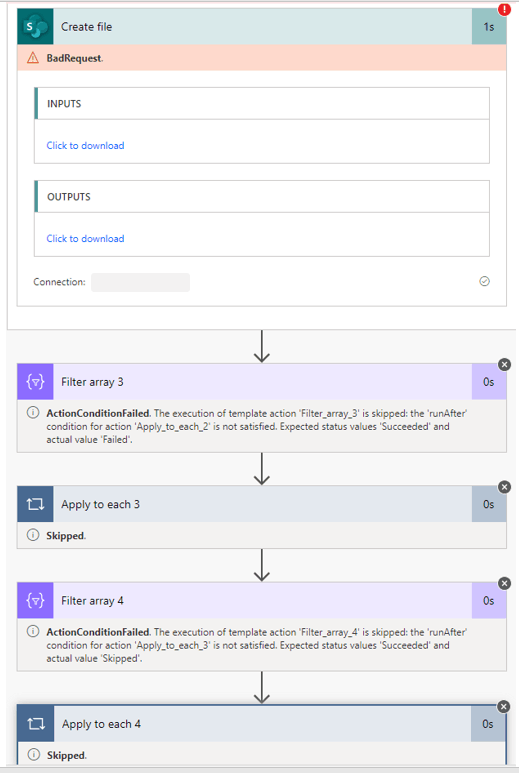
Task: Click the INPUTS section header
Action: coord(262,104)
